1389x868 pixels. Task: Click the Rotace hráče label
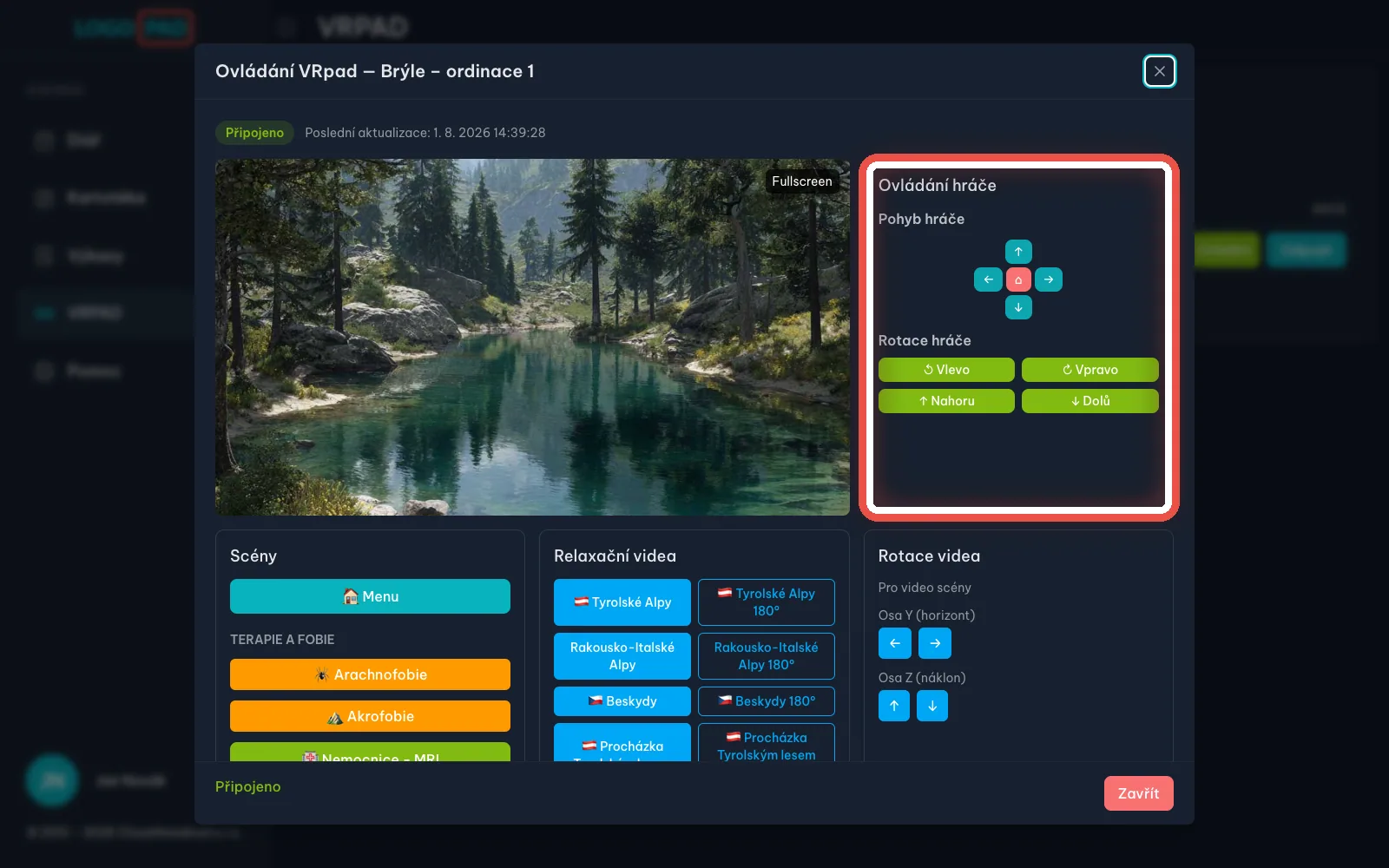point(925,340)
